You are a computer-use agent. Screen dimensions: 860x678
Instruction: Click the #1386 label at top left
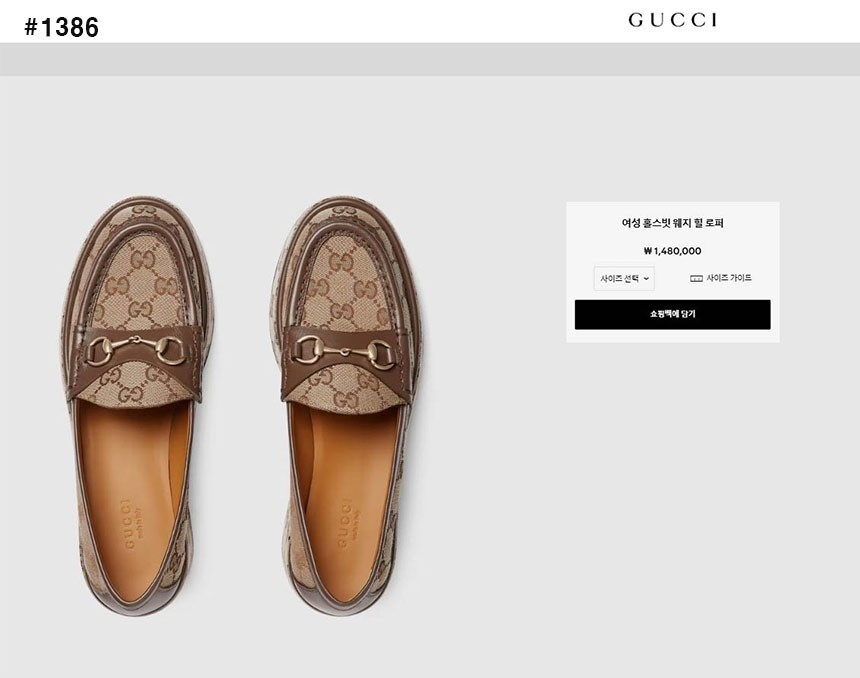pyautogui.click(x=62, y=28)
